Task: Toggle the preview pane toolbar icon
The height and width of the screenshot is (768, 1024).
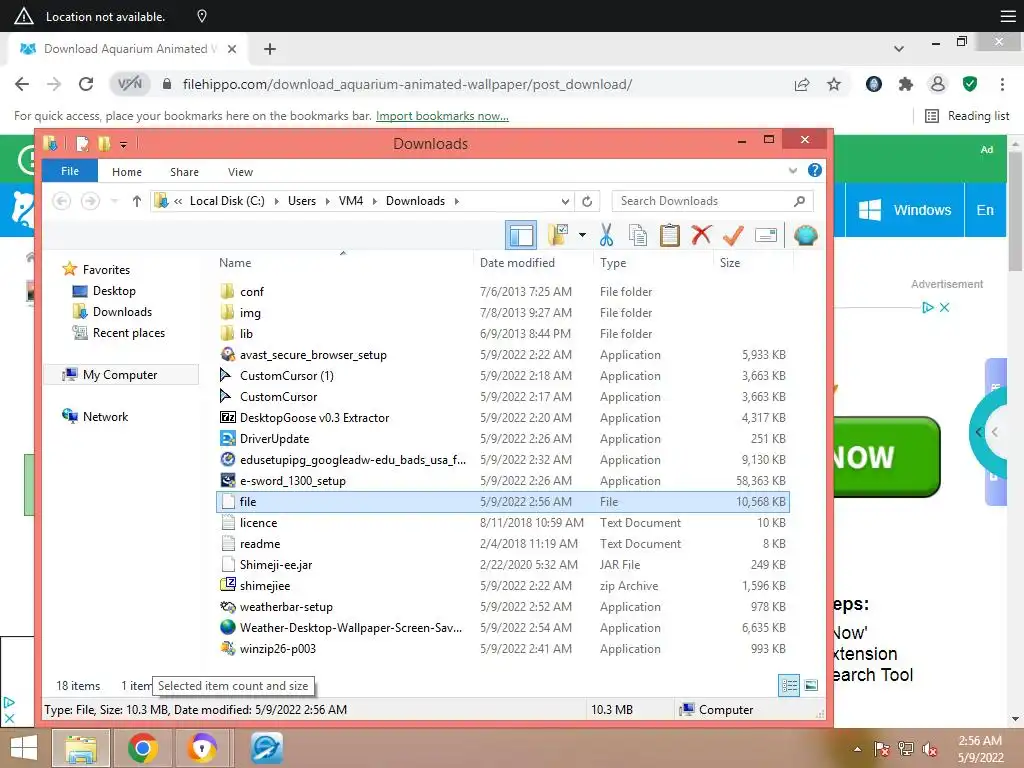Action: [x=520, y=235]
